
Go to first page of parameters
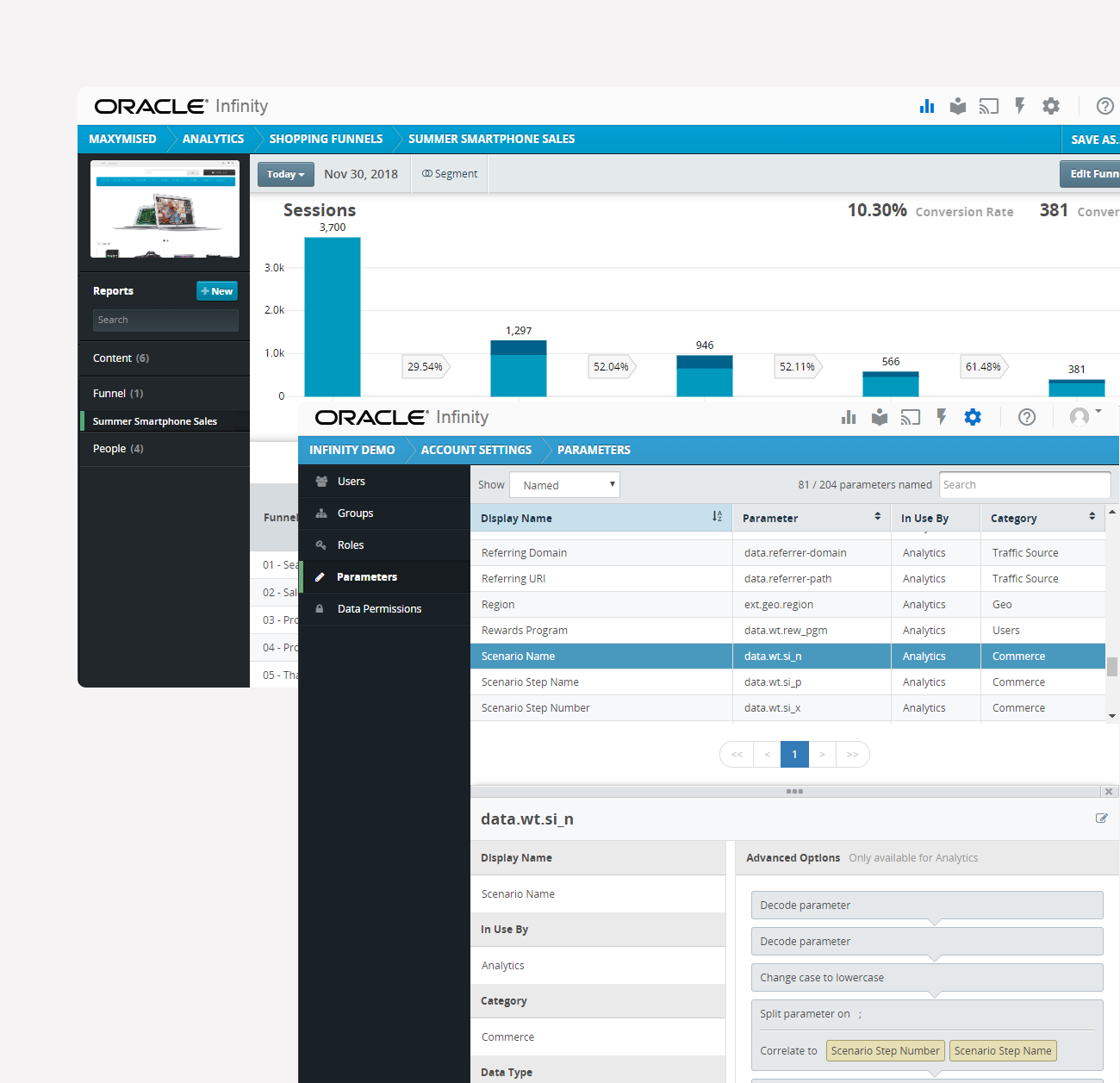point(737,755)
